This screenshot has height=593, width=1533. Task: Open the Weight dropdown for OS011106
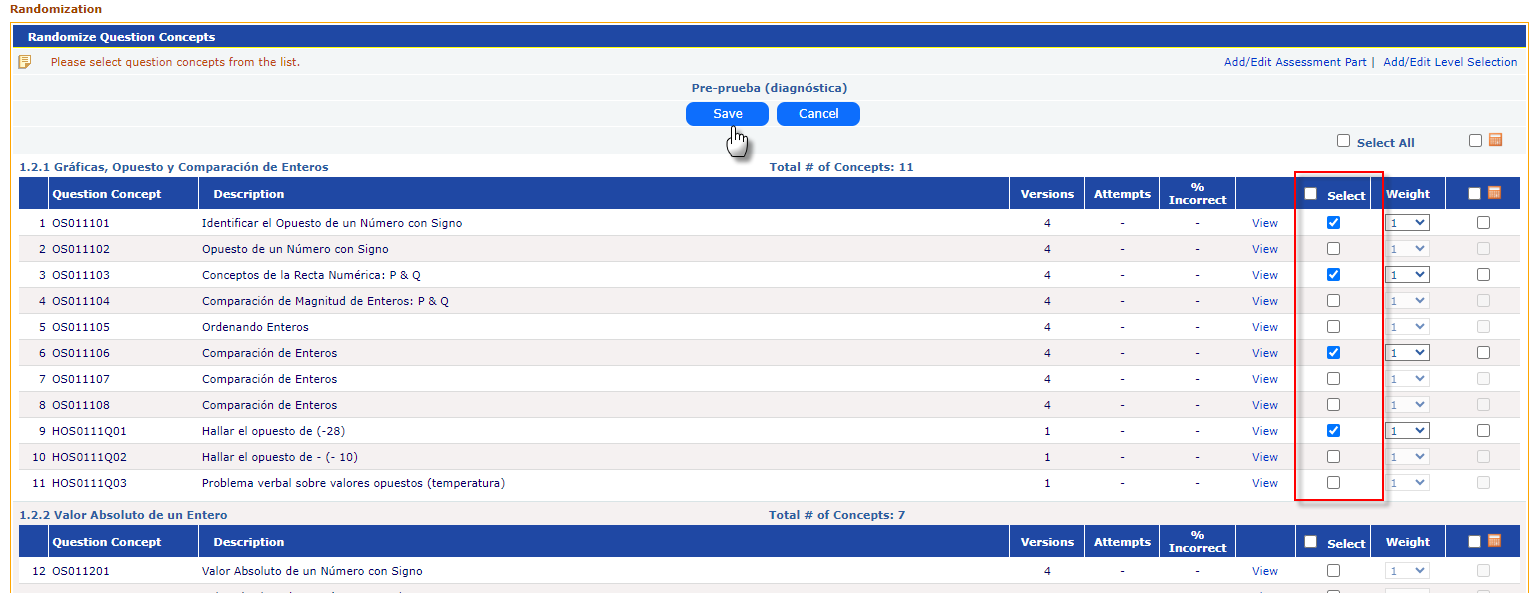[x=1407, y=353]
